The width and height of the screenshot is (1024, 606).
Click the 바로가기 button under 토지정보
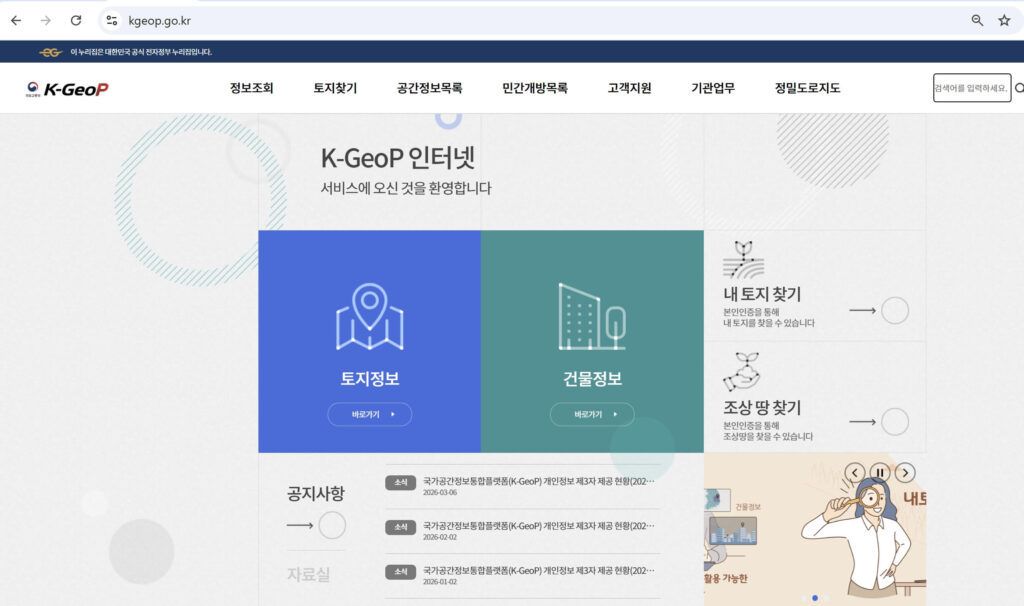[370, 415]
